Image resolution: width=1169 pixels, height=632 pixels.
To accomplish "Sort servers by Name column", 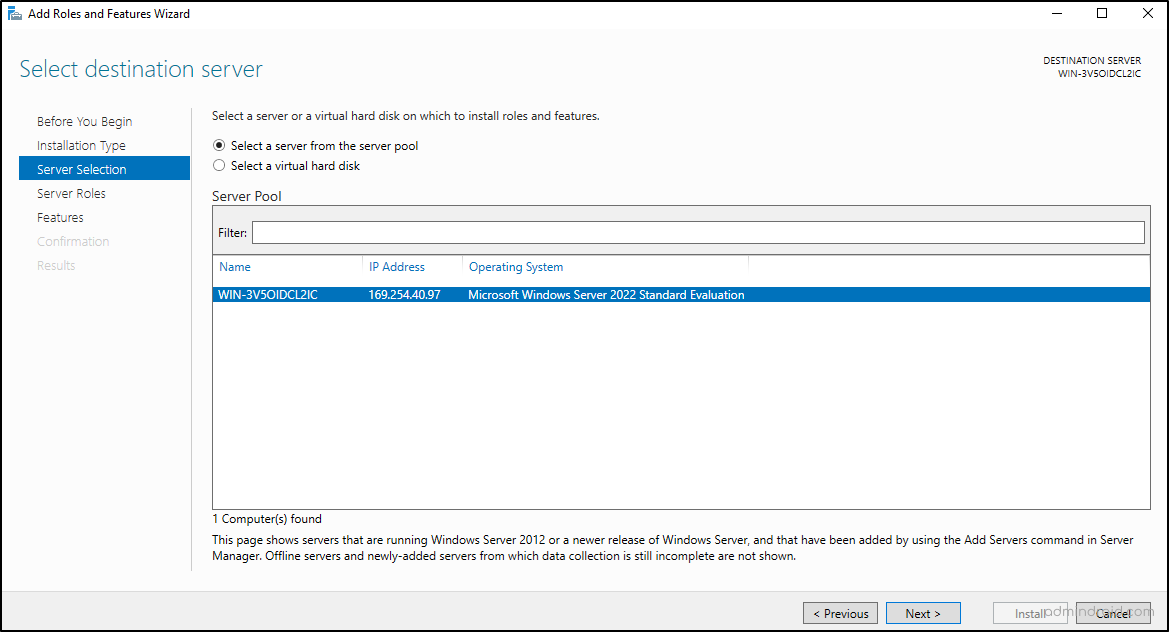I will coord(234,267).
